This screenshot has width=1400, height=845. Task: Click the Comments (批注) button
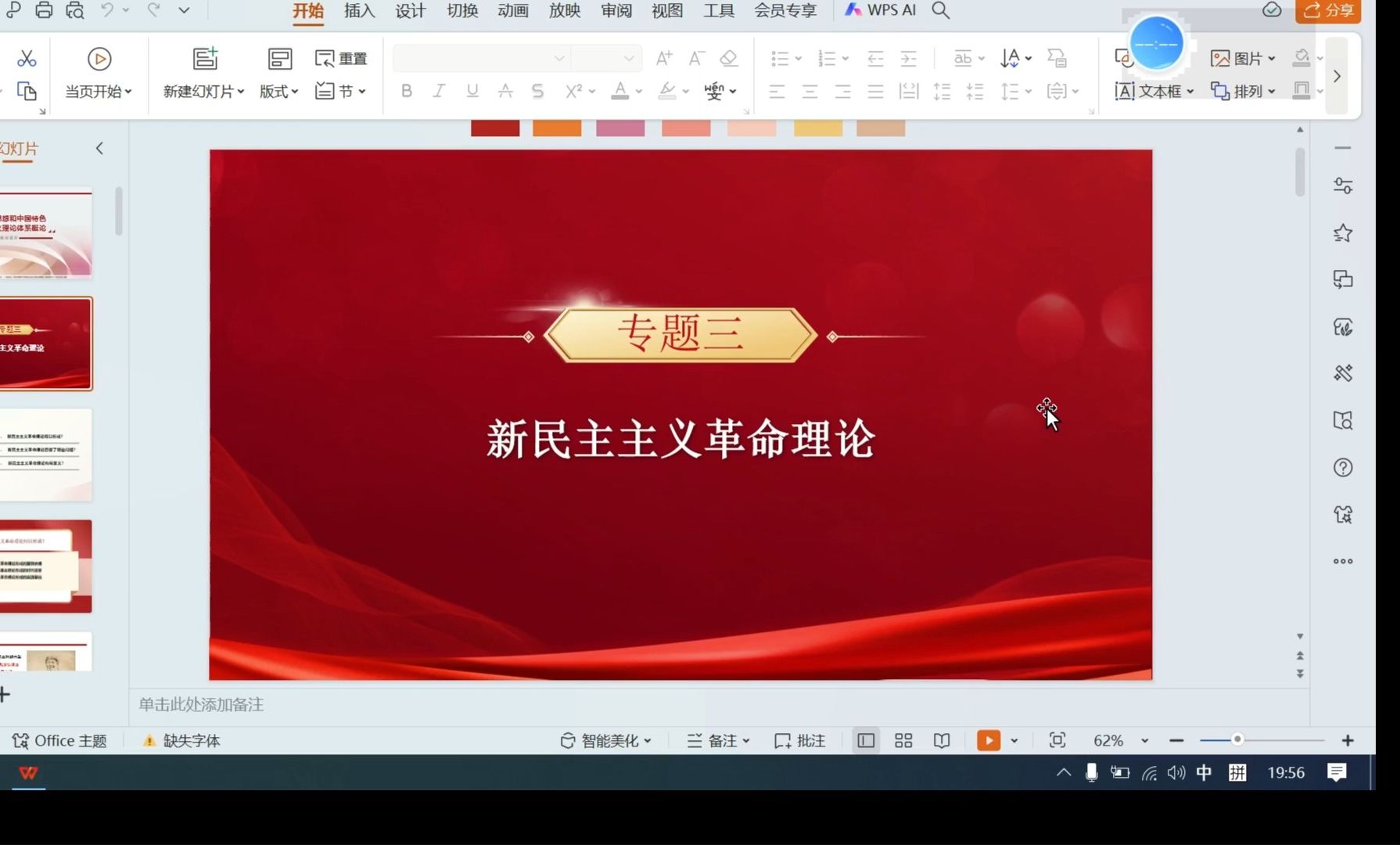(x=799, y=740)
